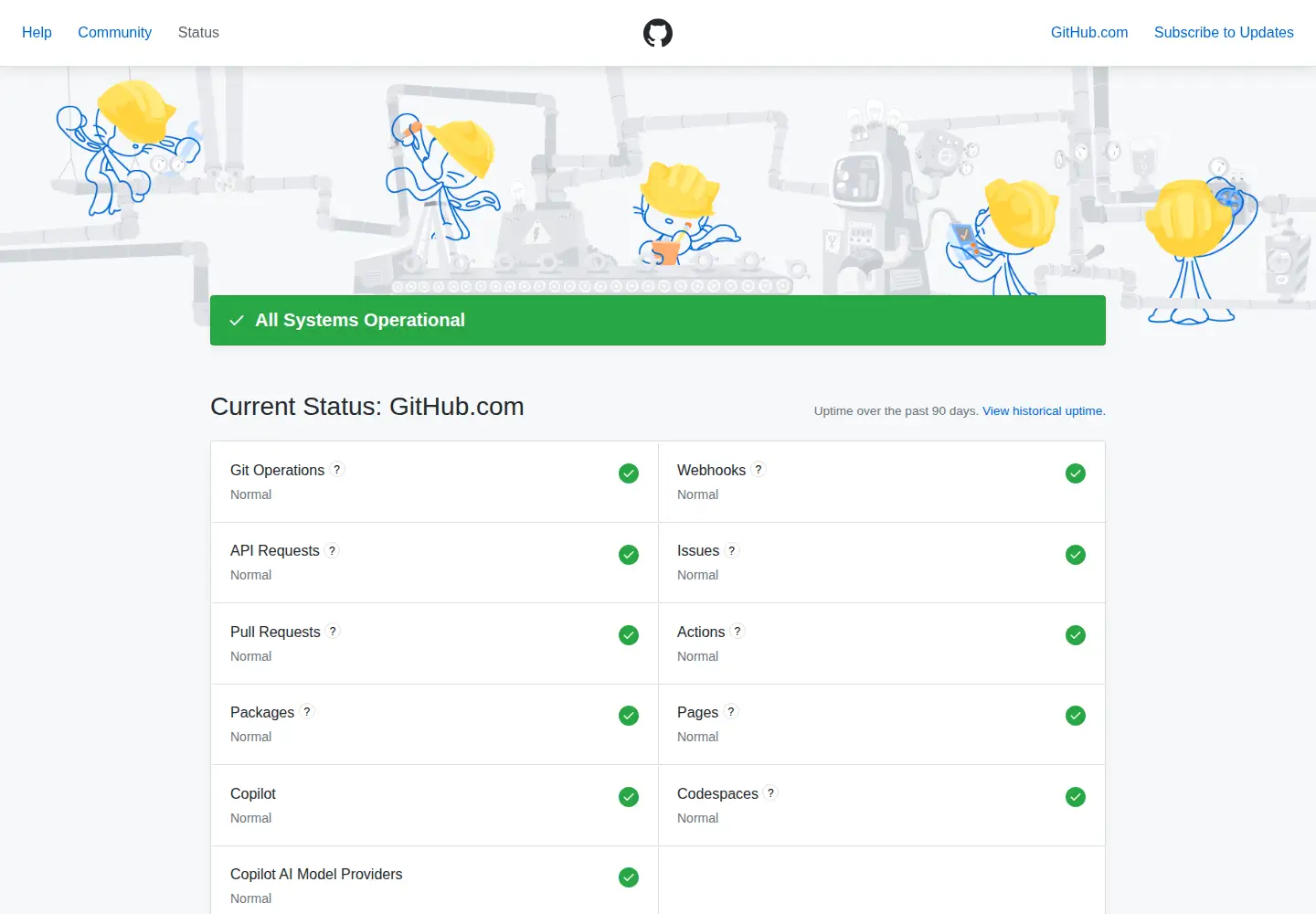Screen dimensions: 1316x914
Task: Click the Webhooks component name
Action: coord(711,470)
